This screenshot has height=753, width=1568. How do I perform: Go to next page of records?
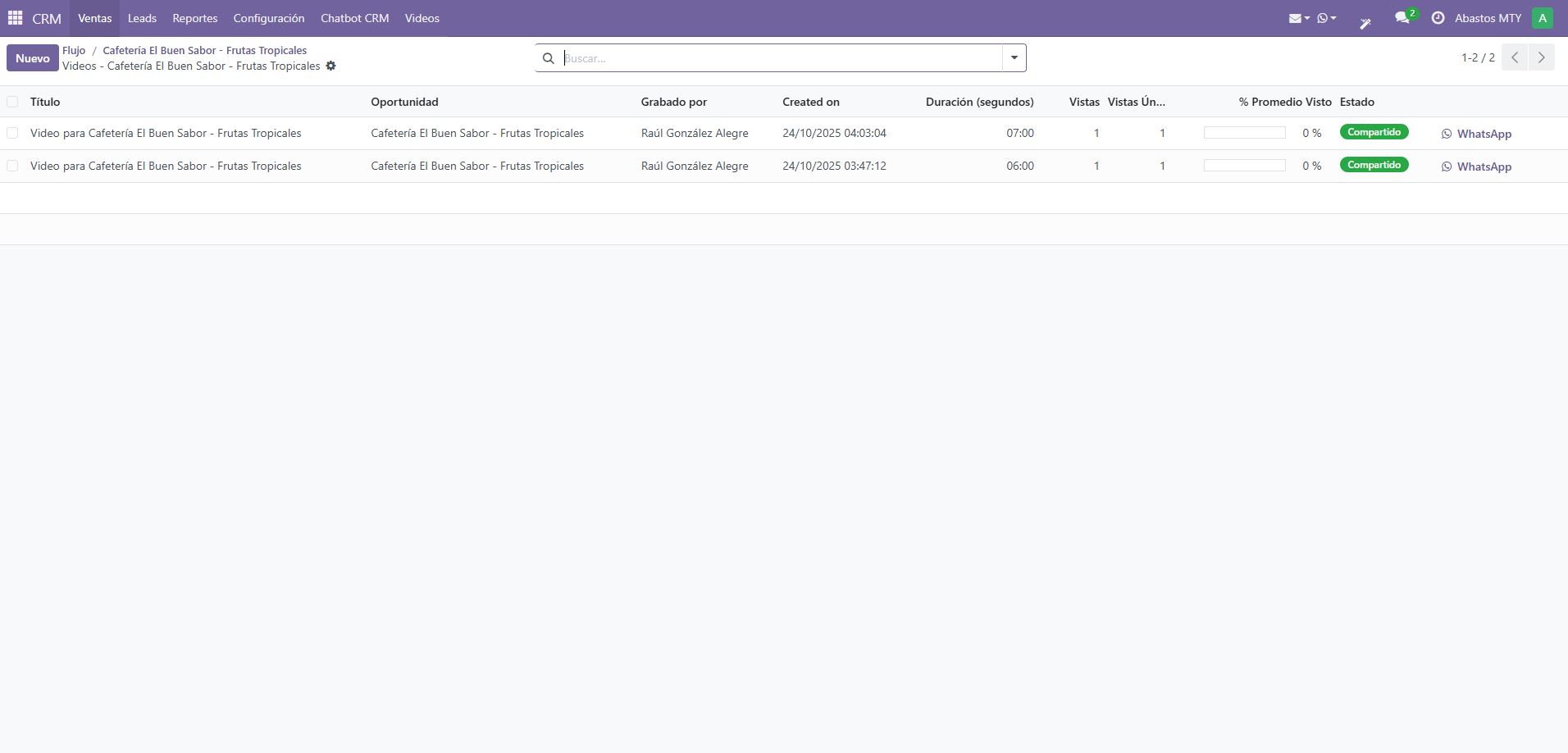point(1541,57)
